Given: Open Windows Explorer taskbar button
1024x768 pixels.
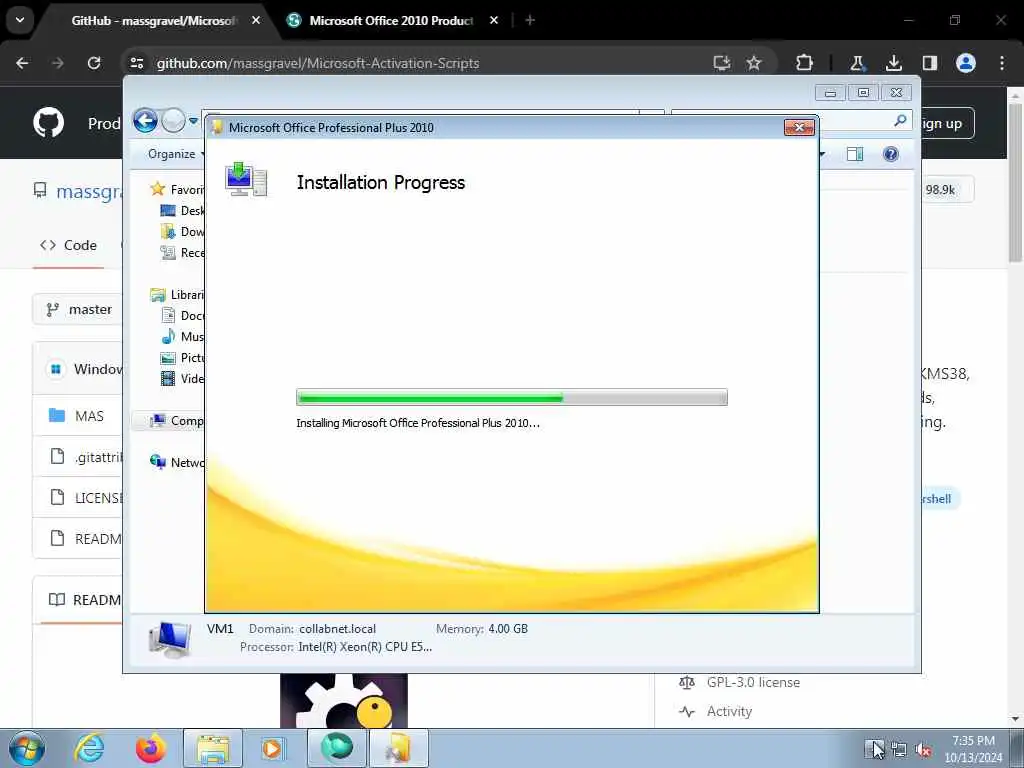Looking at the screenshot, I should click(213, 748).
